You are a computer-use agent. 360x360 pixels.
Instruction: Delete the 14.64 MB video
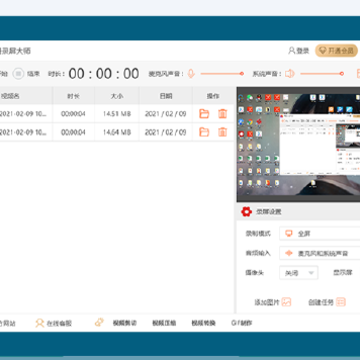pyautogui.click(x=222, y=132)
